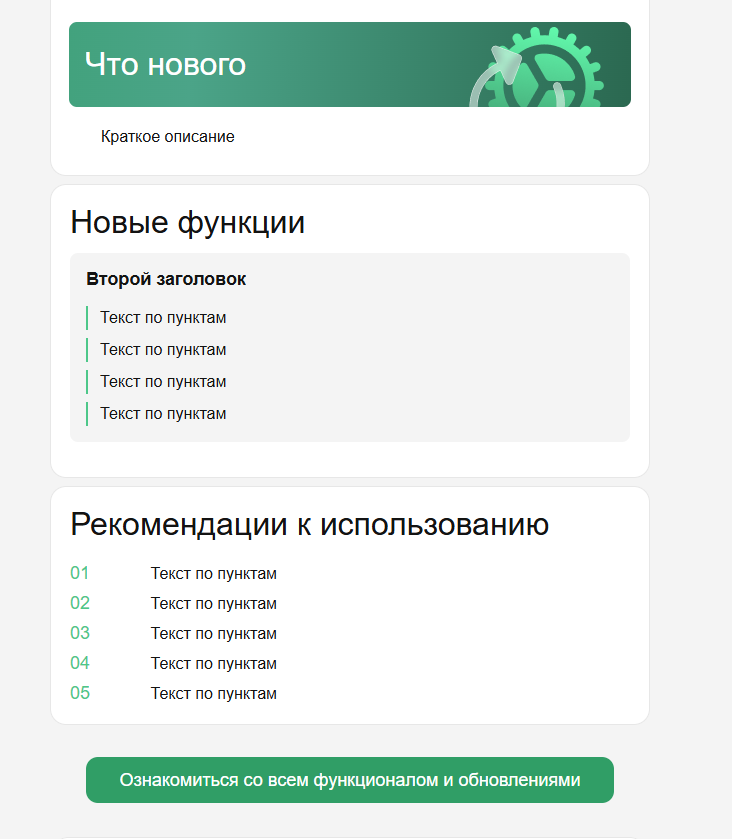Click the 'Второй заголовок' subheading
The height and width of the screenshot is (839, 732).
(166, 279)
